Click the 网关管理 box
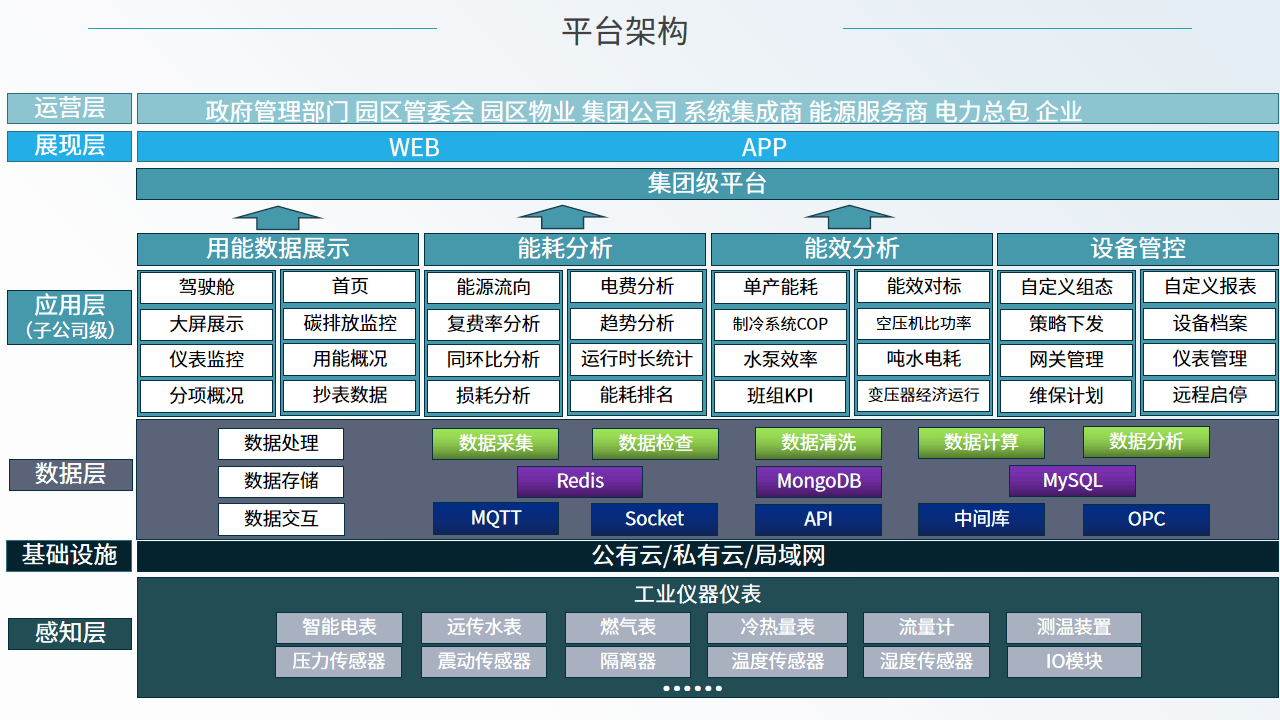The height and width of the screenshot is (720, 1280). pos(1067,360)
